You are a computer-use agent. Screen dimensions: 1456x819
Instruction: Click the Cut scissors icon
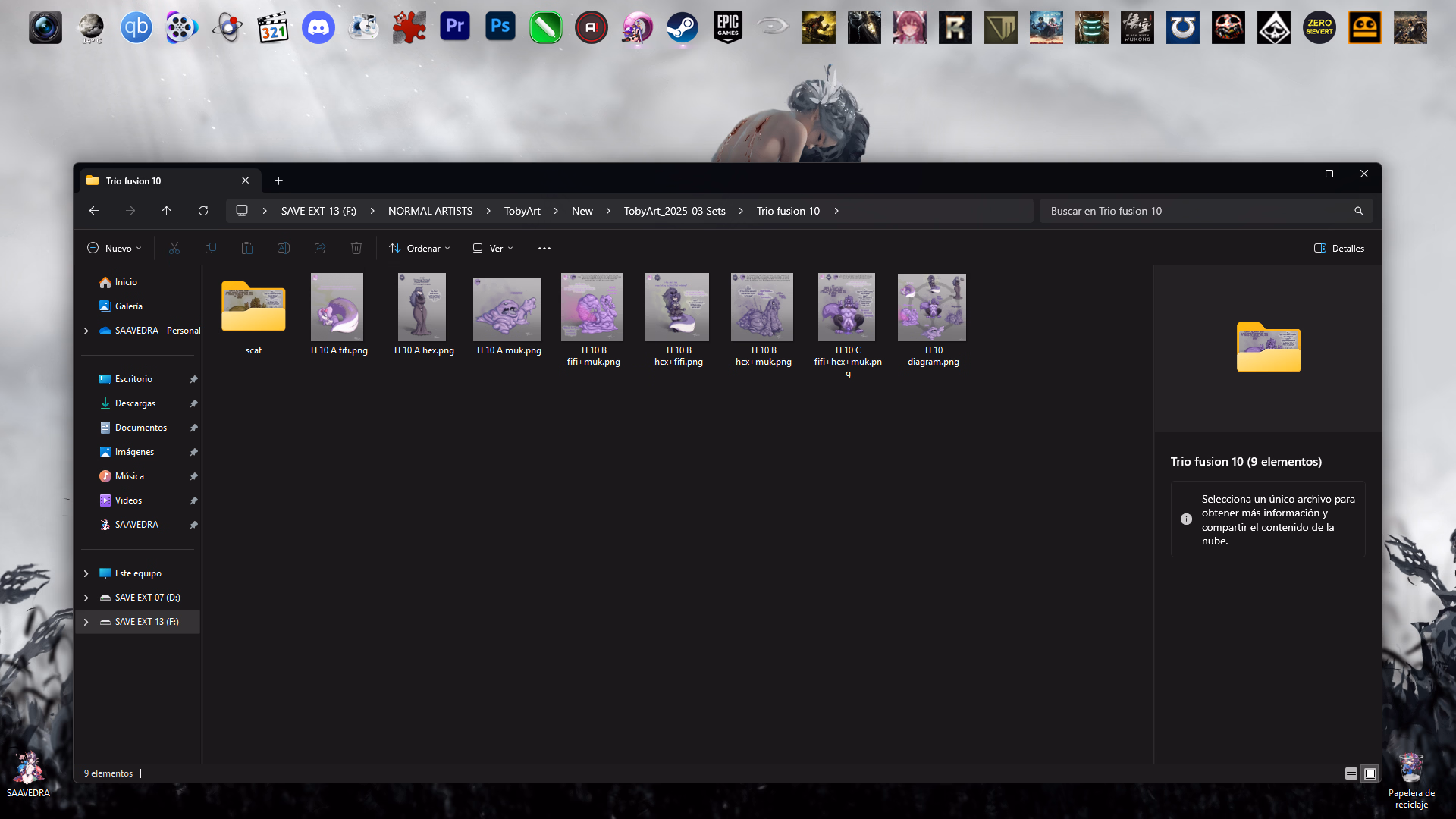point(174,248)
